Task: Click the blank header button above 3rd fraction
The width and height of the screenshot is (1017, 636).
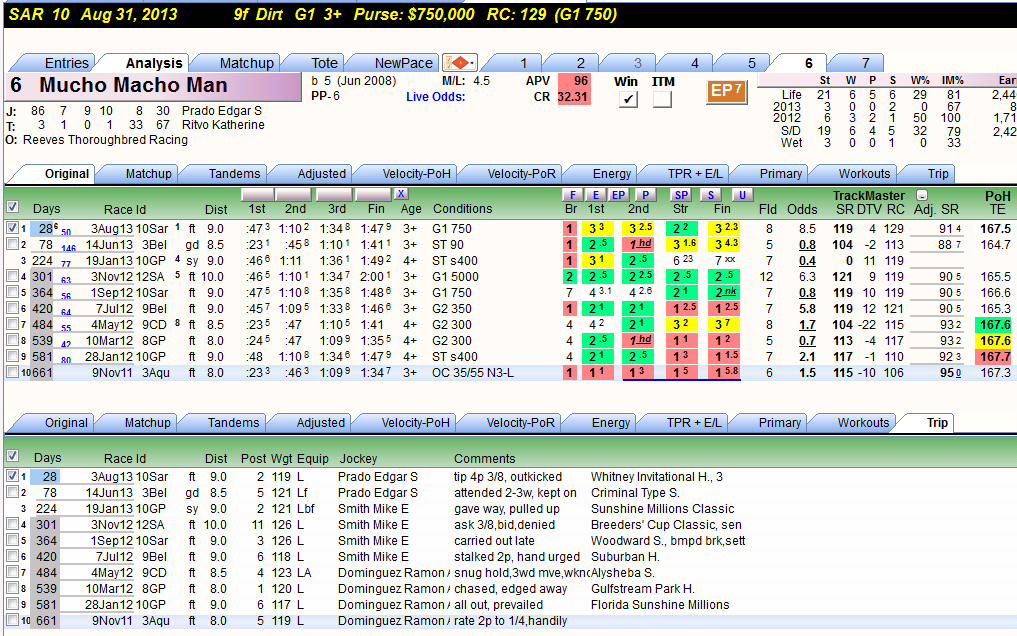Action: click(334, 194)
